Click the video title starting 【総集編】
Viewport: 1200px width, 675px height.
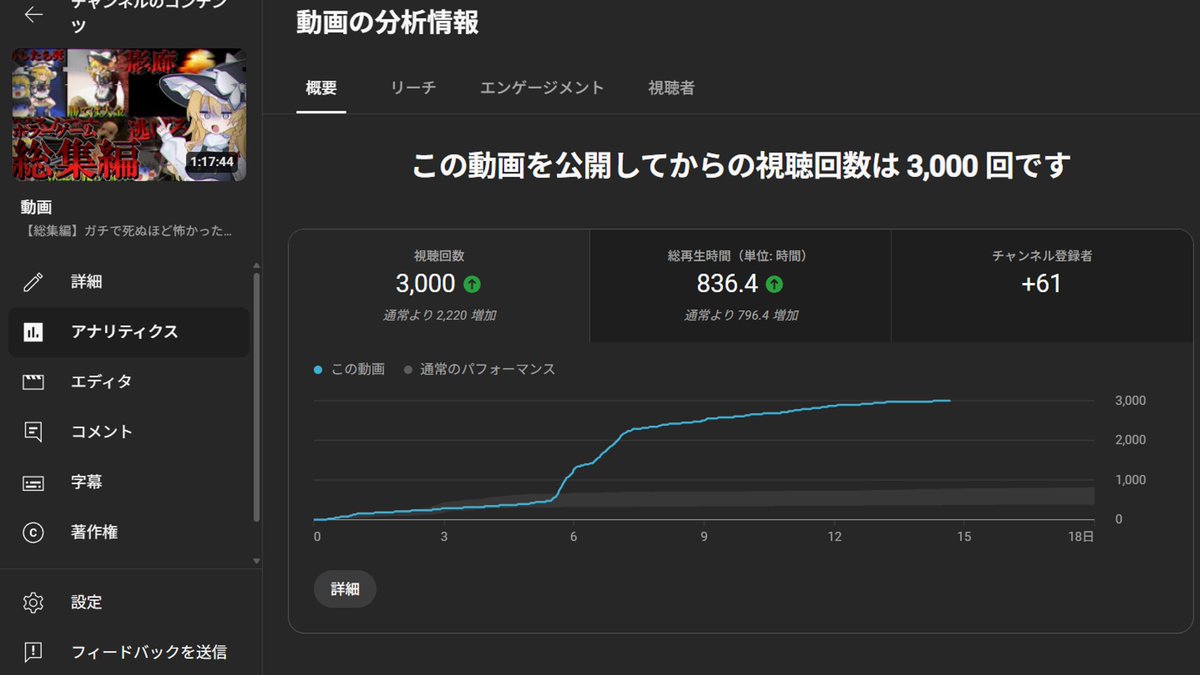click(x=126, y=231)
